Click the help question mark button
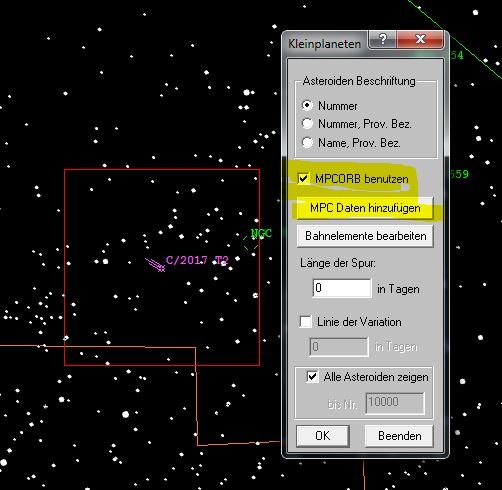Viewport: 502px width, 490px height. [x=382, y=39]
